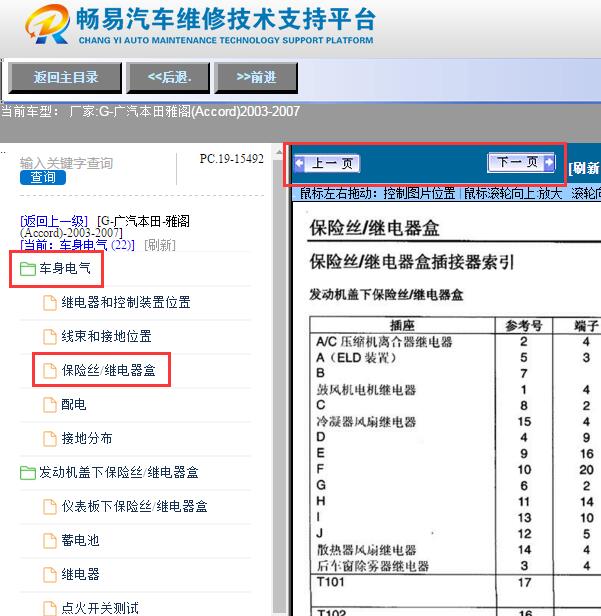Click the 返回主目录 button

(65, 77)
